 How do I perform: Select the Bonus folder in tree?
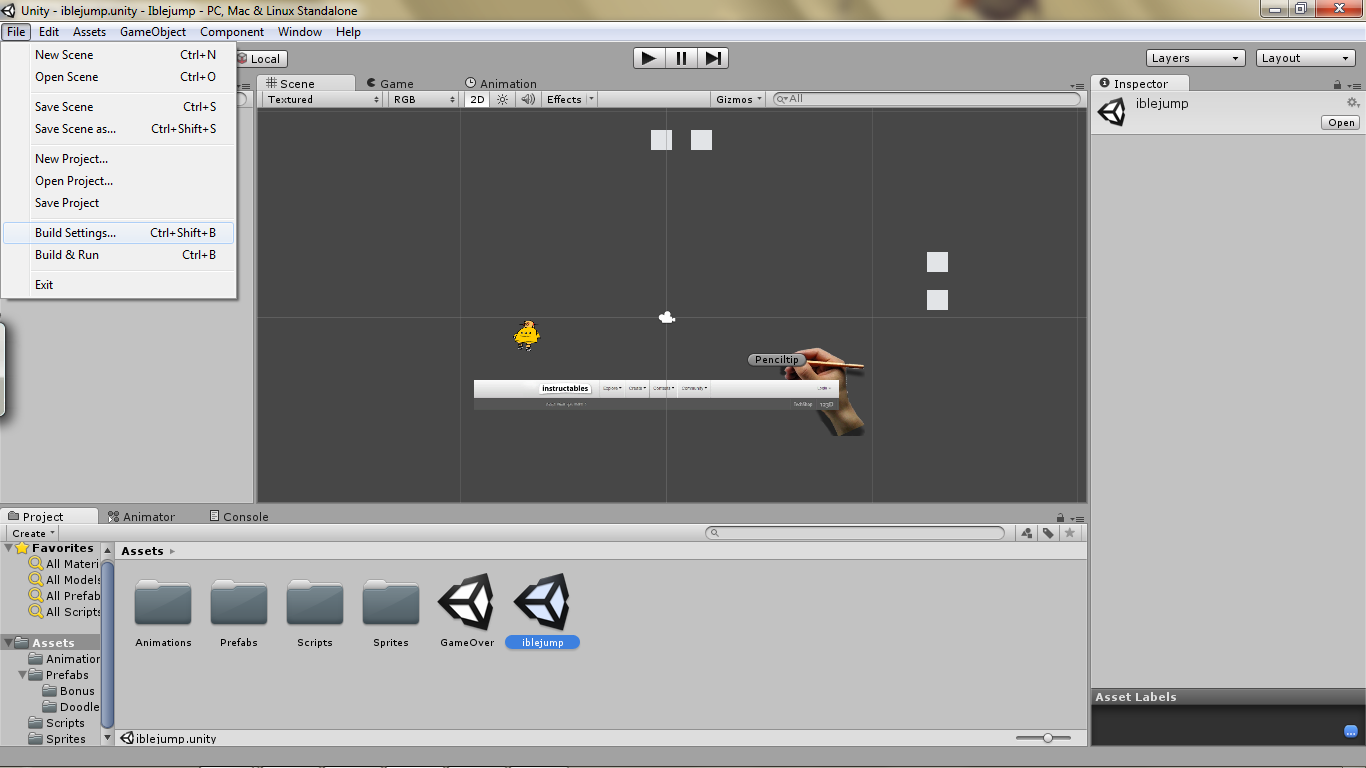(x=70, y=691)
